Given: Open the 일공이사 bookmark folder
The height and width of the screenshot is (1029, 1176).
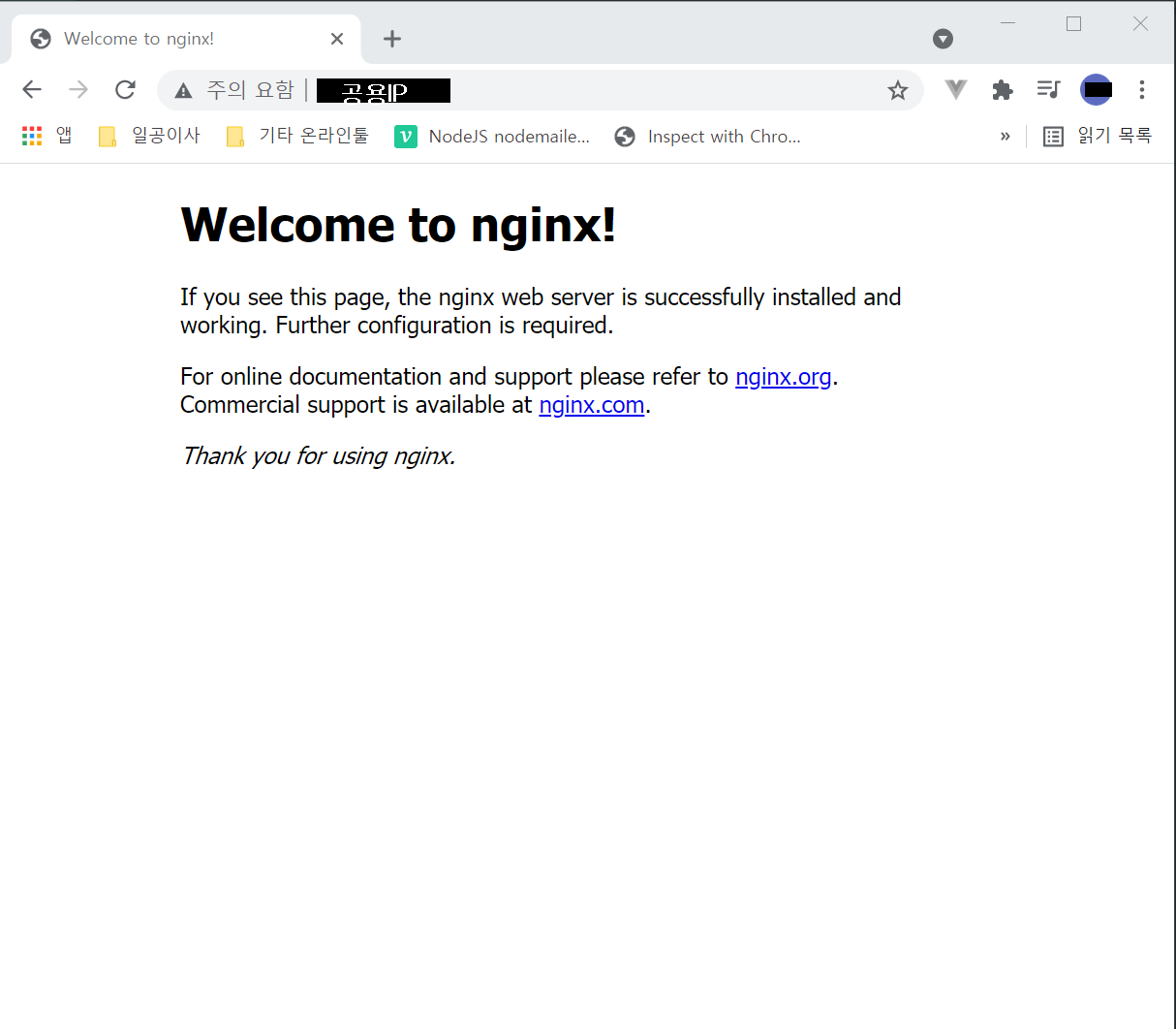Looking at the screenshot, I should point(149,136).
